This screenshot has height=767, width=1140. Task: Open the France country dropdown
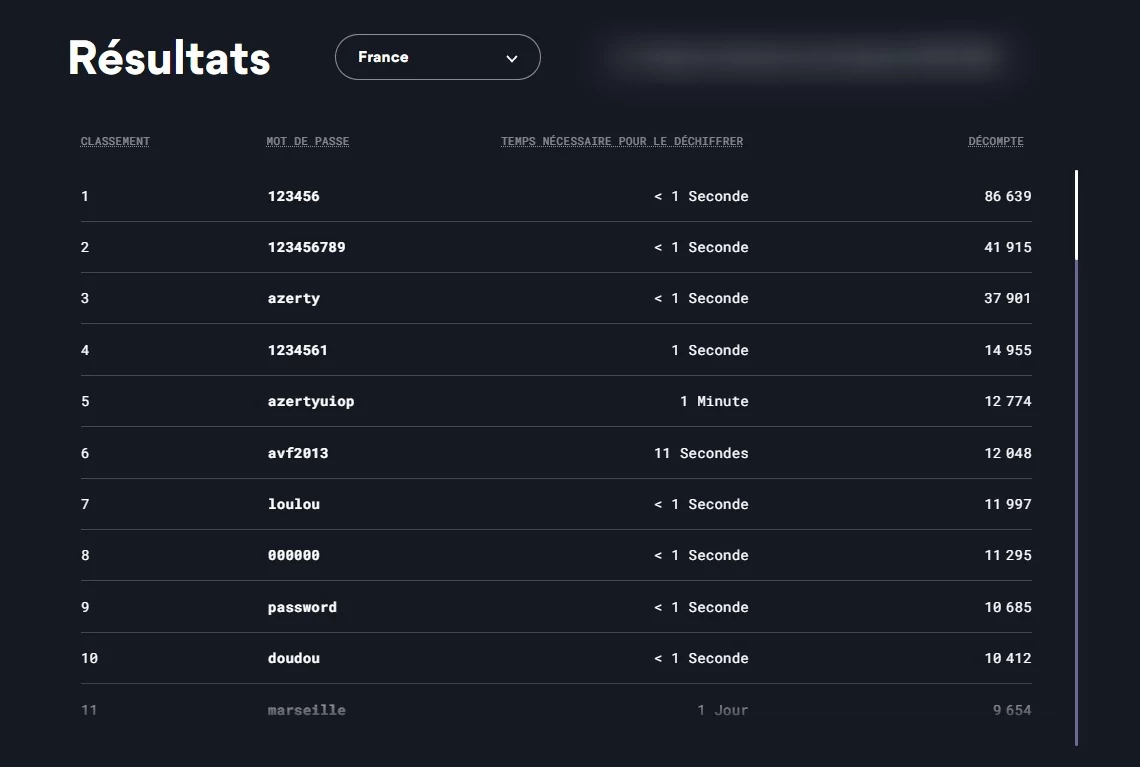(x=436, y=57)
